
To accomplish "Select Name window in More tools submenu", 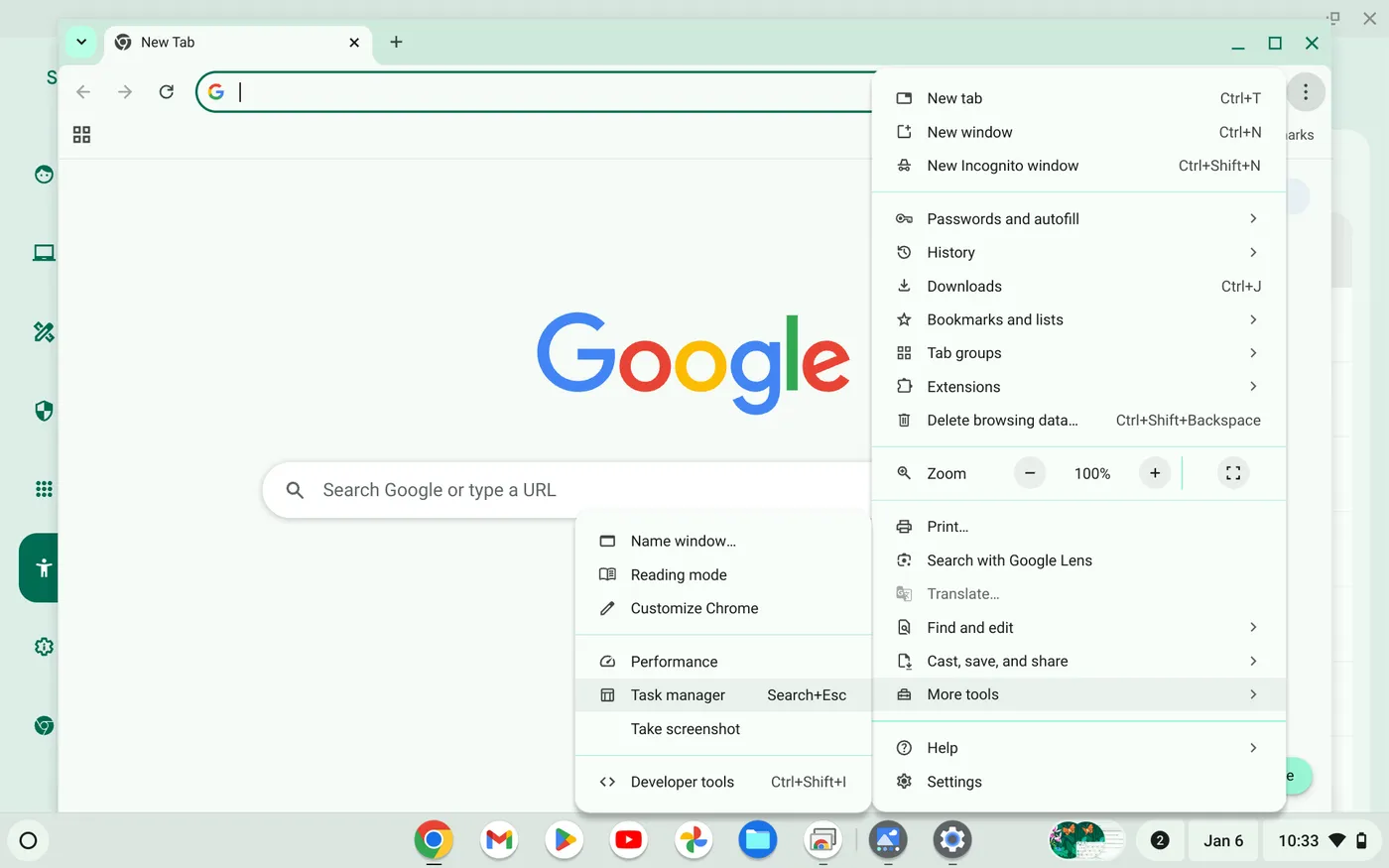I will point(722,542).
